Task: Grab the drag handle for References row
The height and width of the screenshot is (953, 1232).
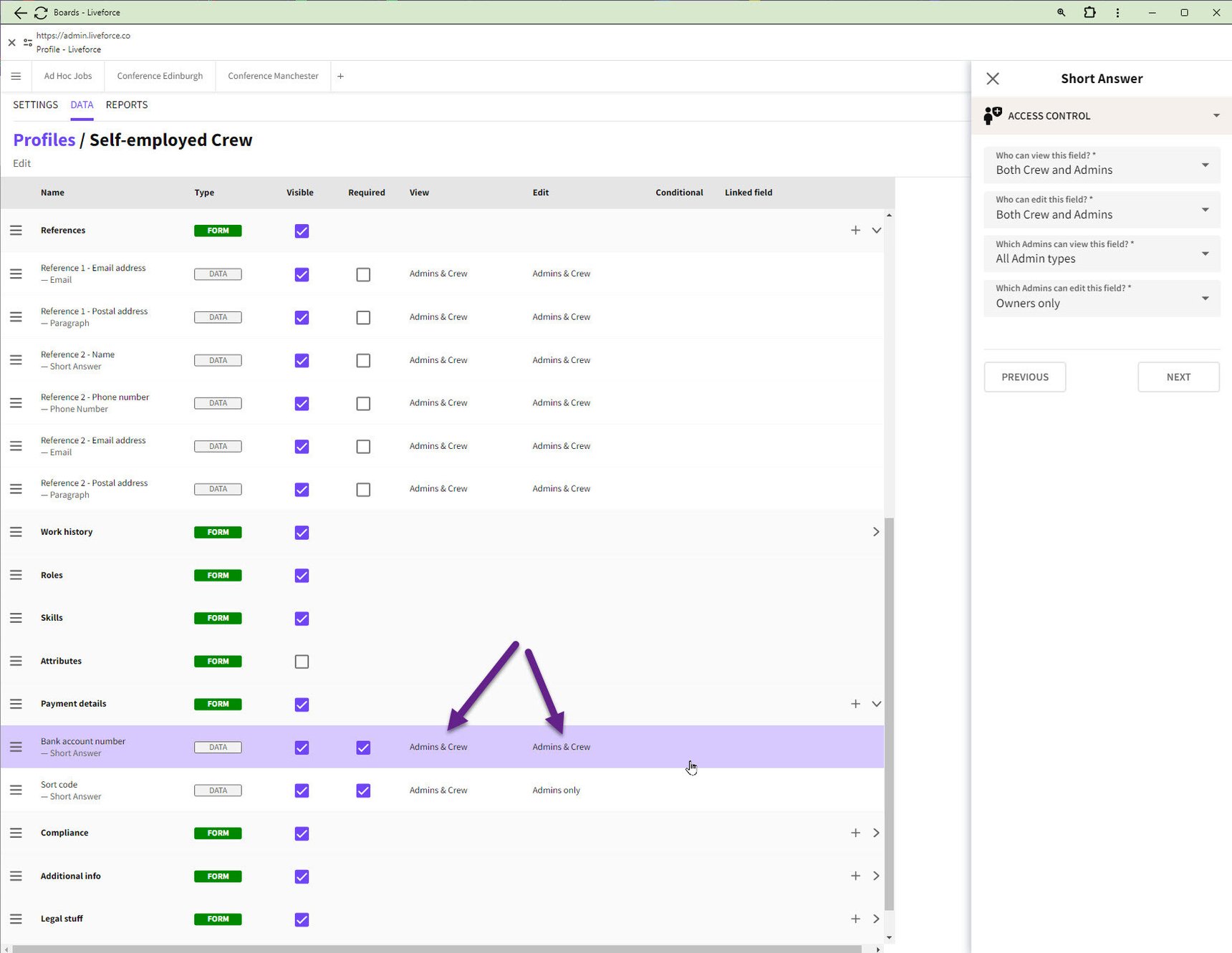Action: pos(16,231)
